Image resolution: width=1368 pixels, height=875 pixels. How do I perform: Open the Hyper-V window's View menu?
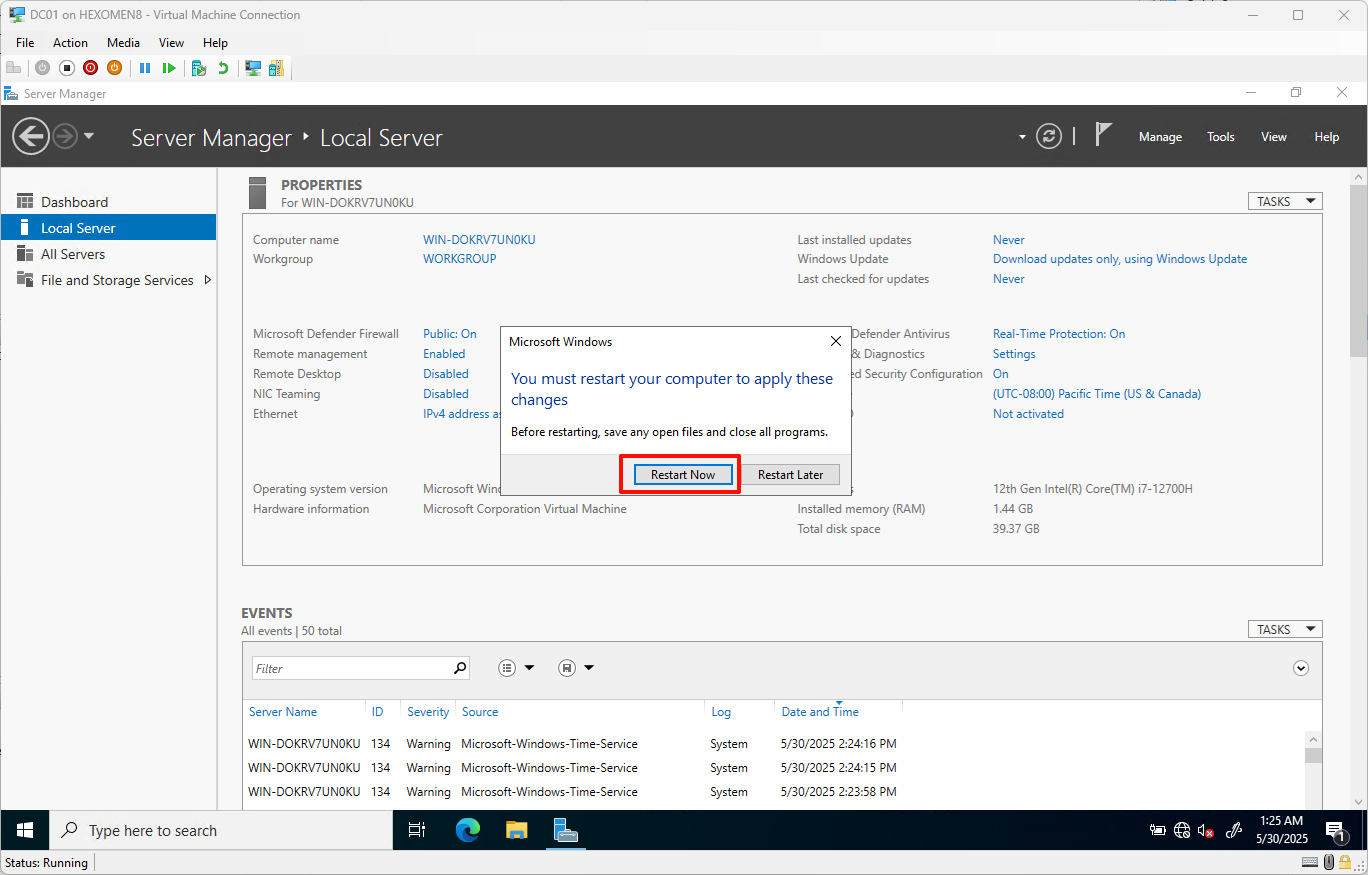click(x=171, y=43)
